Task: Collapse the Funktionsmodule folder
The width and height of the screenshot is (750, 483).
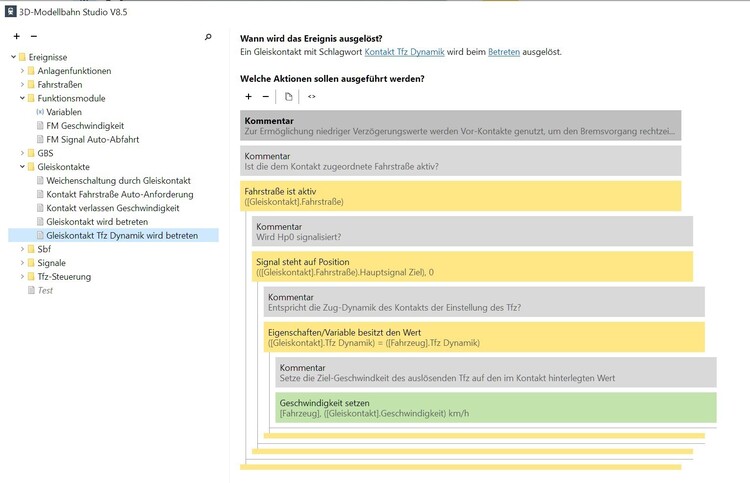Action: point(22,99)
